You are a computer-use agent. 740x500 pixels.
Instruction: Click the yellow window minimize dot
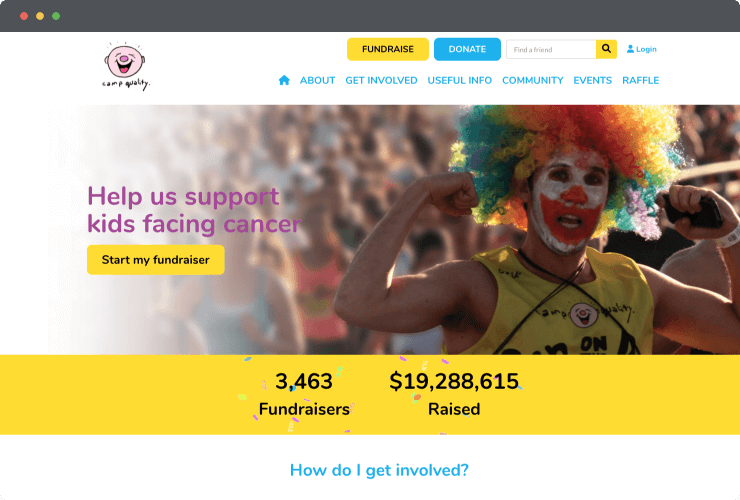point(40,16)
